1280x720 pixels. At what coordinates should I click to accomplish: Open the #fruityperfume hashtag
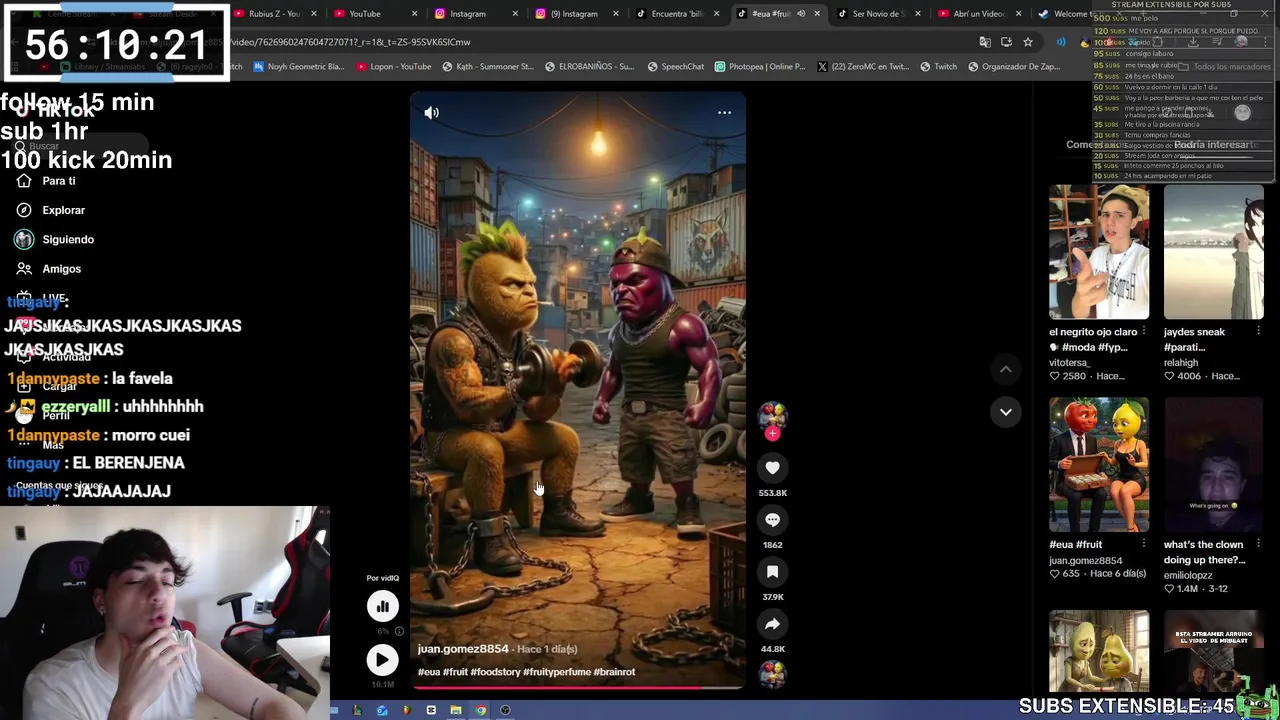[x=557, y=672]
